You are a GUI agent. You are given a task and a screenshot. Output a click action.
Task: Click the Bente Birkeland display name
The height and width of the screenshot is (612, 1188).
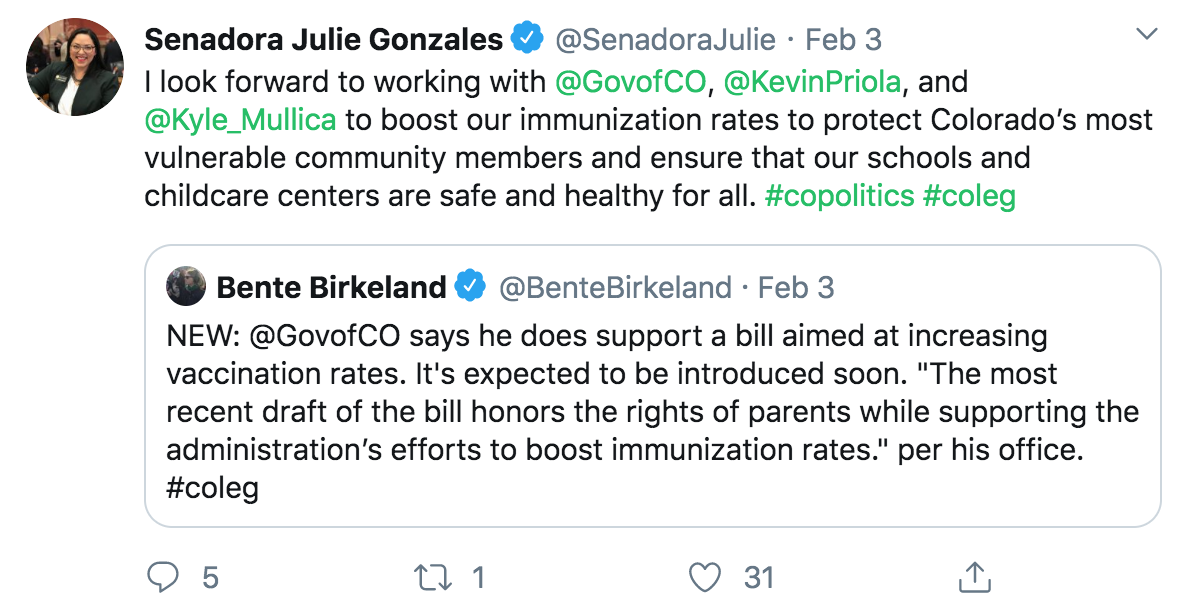click(331, 288)
